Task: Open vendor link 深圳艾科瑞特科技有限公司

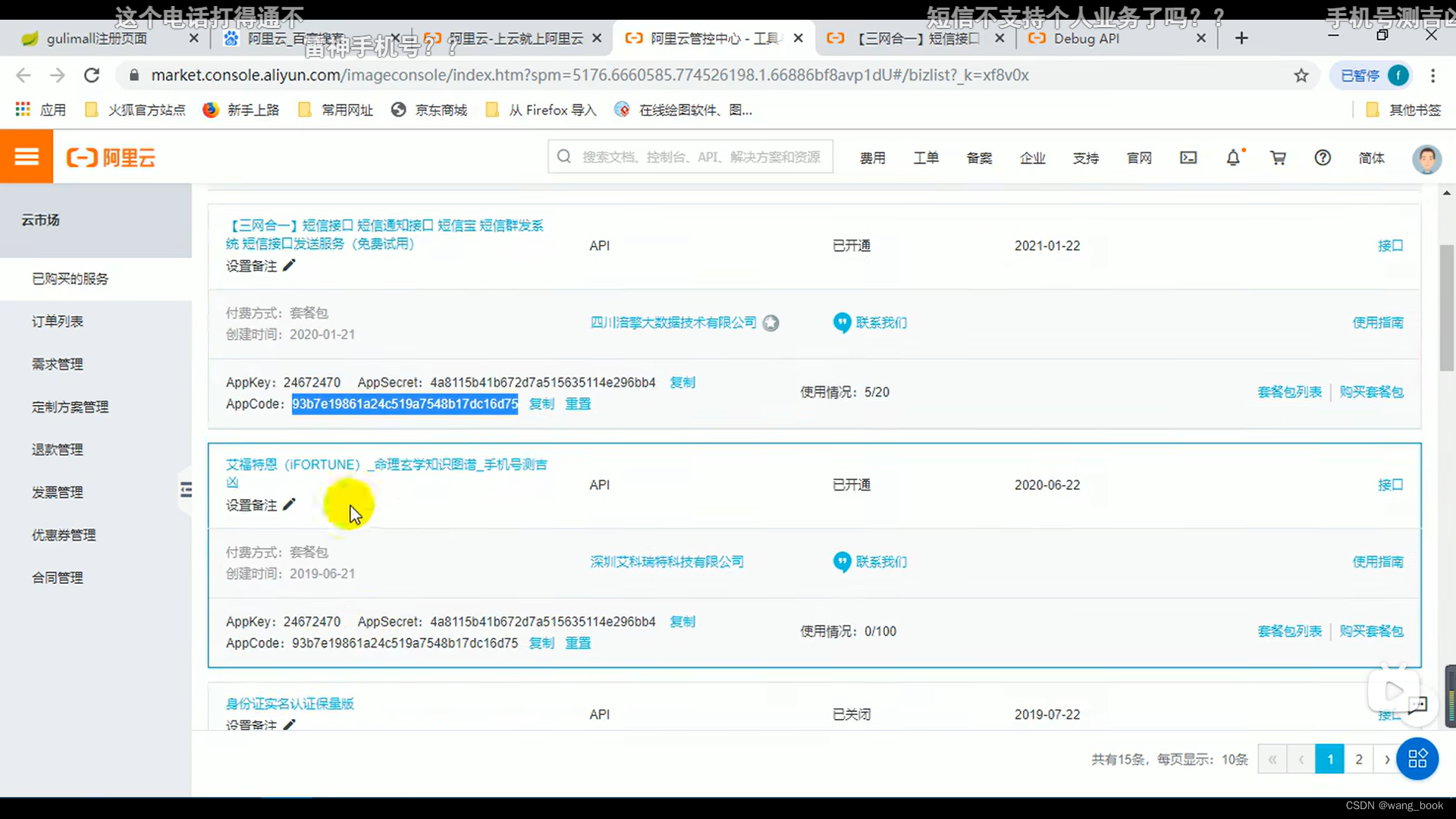Action: point(667,562)
